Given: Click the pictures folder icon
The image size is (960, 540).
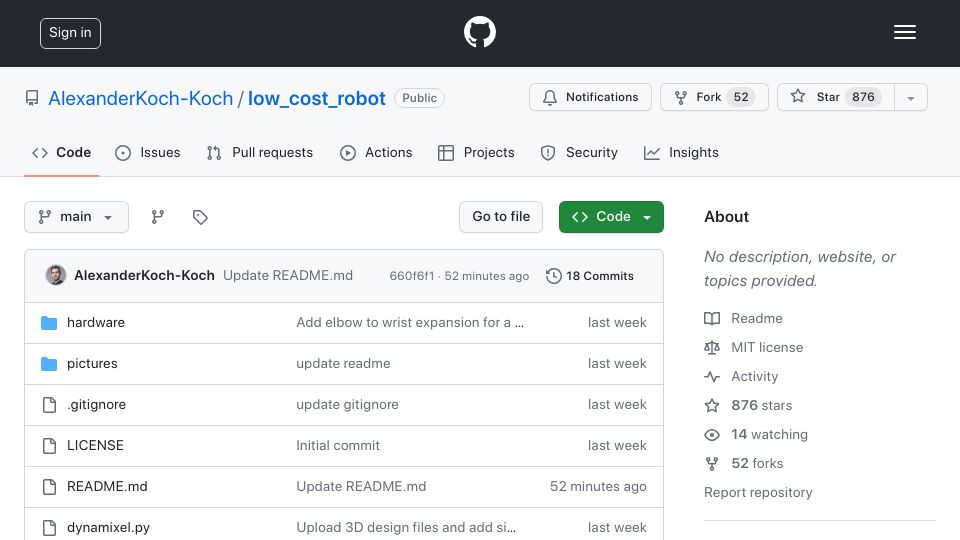Looking at the screenshot, I should [x=49, y=364].
